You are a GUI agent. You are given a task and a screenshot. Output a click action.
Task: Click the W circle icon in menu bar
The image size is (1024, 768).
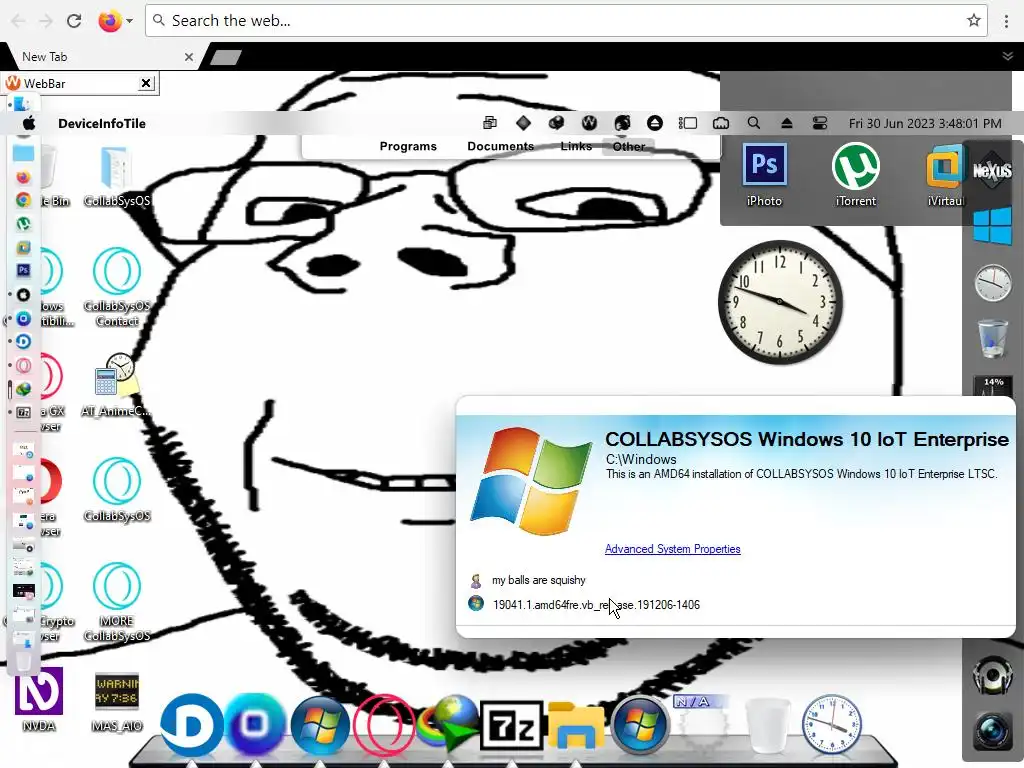[589, 123]
